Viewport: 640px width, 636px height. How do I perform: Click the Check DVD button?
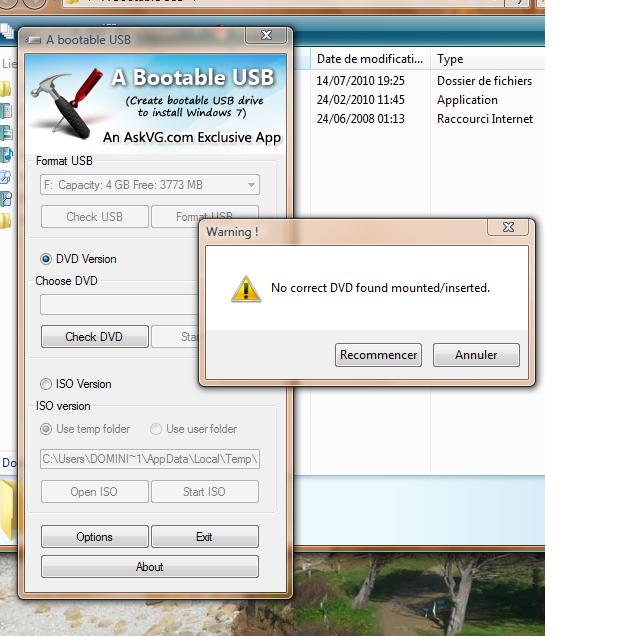pos(94,337)
